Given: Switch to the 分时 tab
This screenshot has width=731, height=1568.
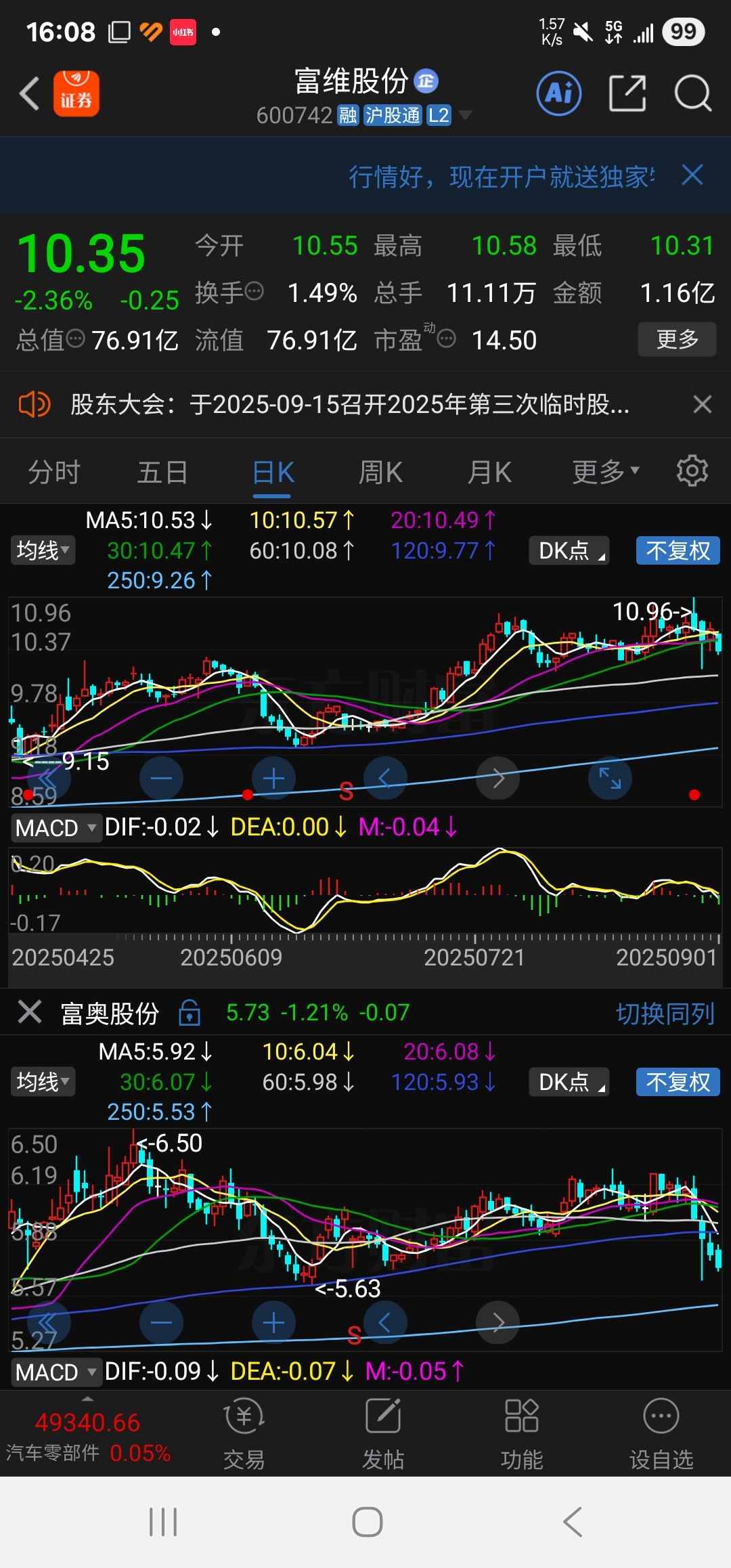Looking at the screenshot, I should tap(54, 471).
